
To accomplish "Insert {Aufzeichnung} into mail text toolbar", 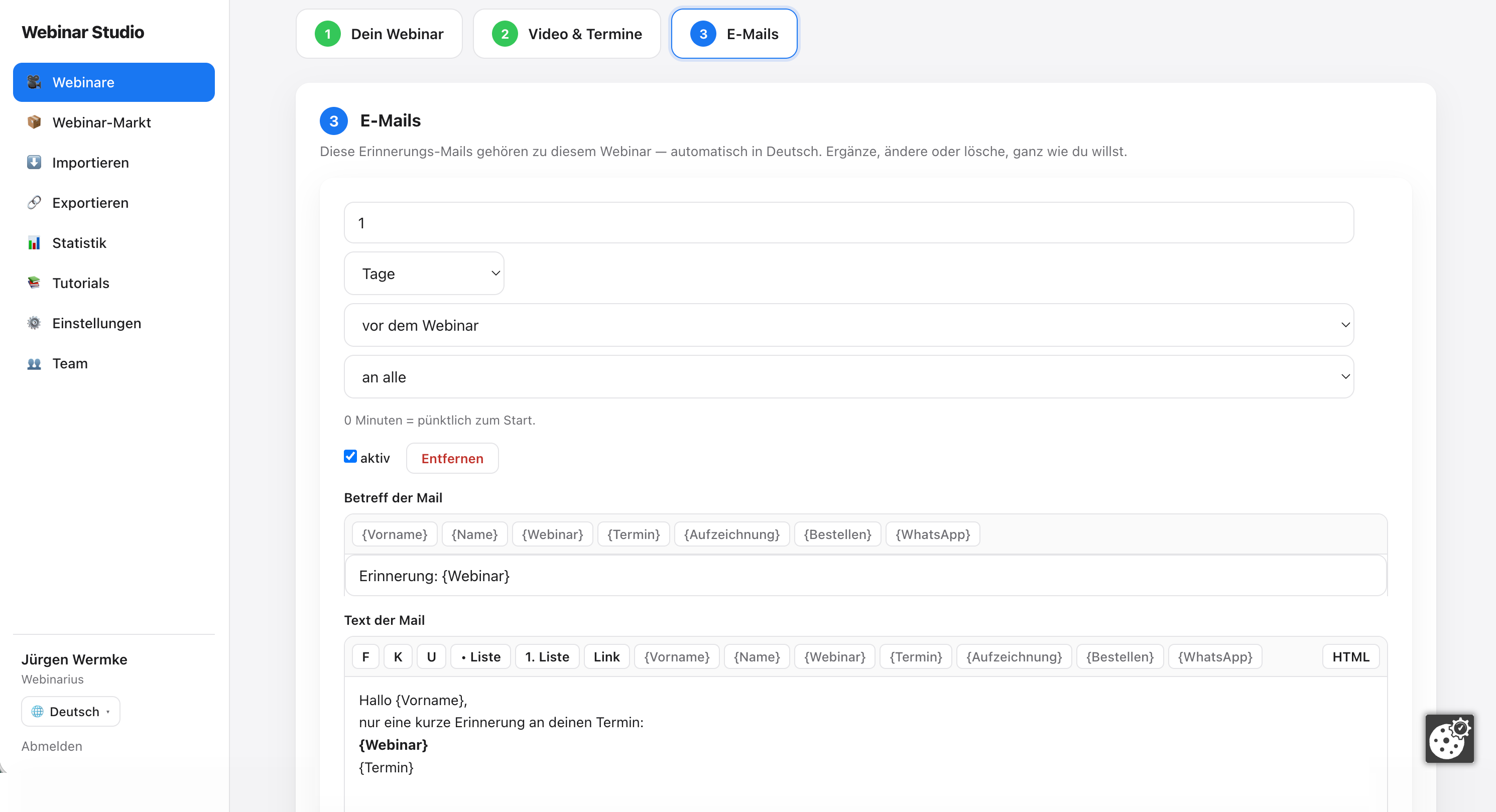I will tap(1014, 656).
